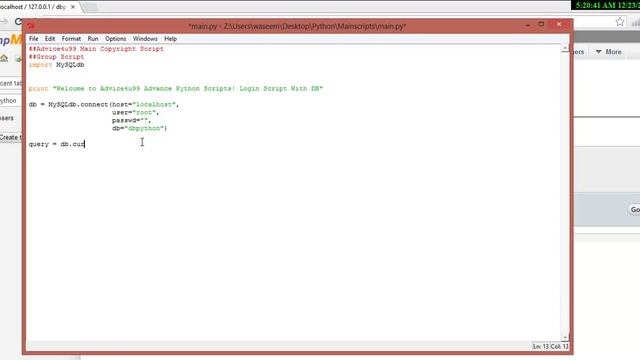Click the ##Group Script comment line
This screenshot has width=640, height=360.
click(x=56, y=57)
